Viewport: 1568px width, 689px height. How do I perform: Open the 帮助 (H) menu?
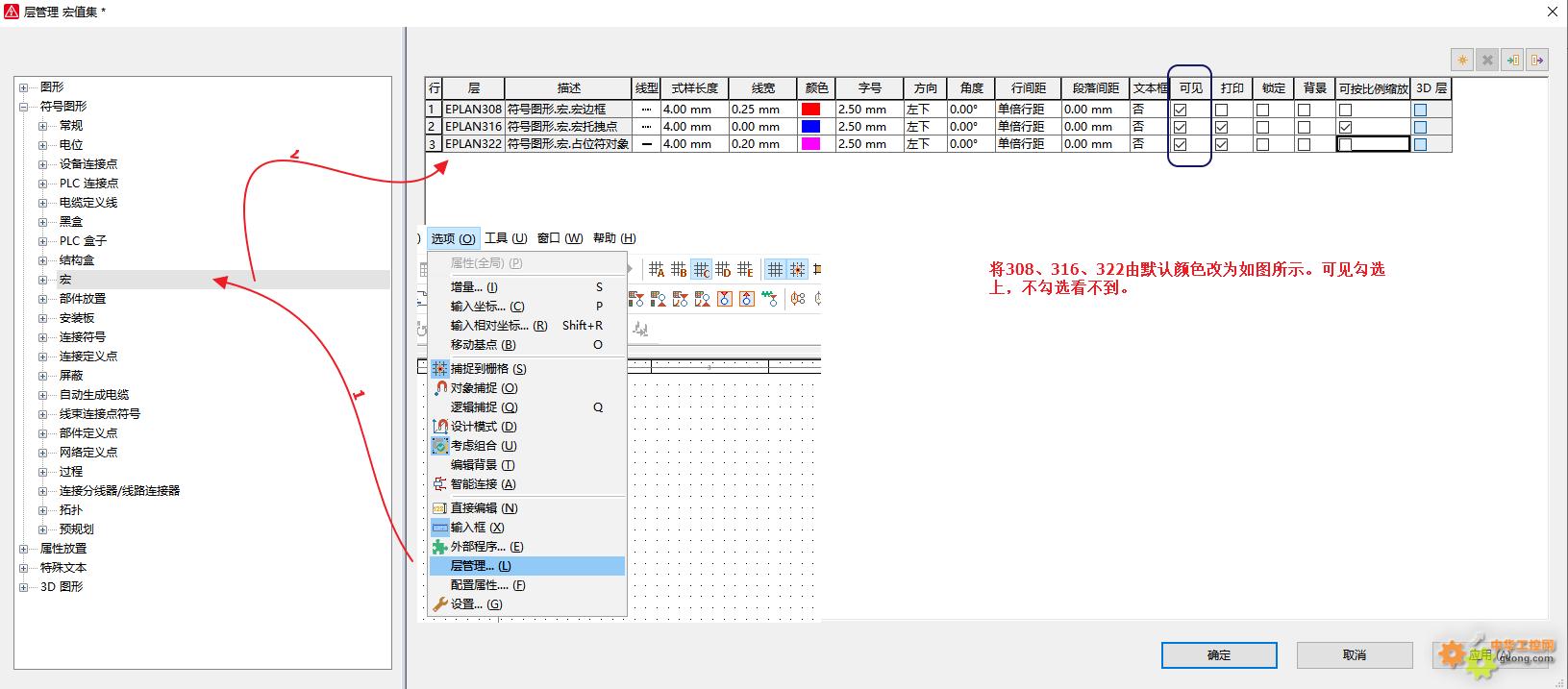pyautogui.click(x=614, y=238)
